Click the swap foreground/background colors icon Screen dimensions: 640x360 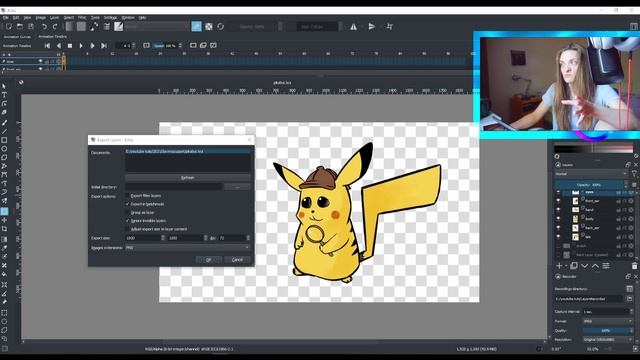coord(94,27)
